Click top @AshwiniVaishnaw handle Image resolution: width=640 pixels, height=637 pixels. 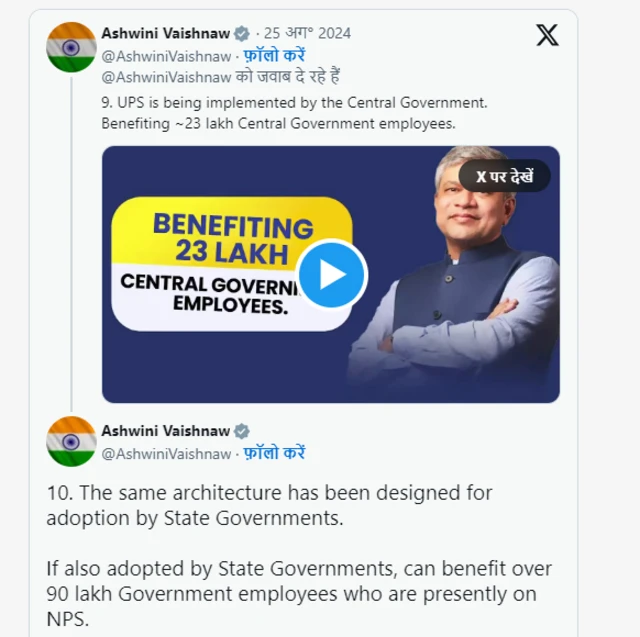click(166, 56)
